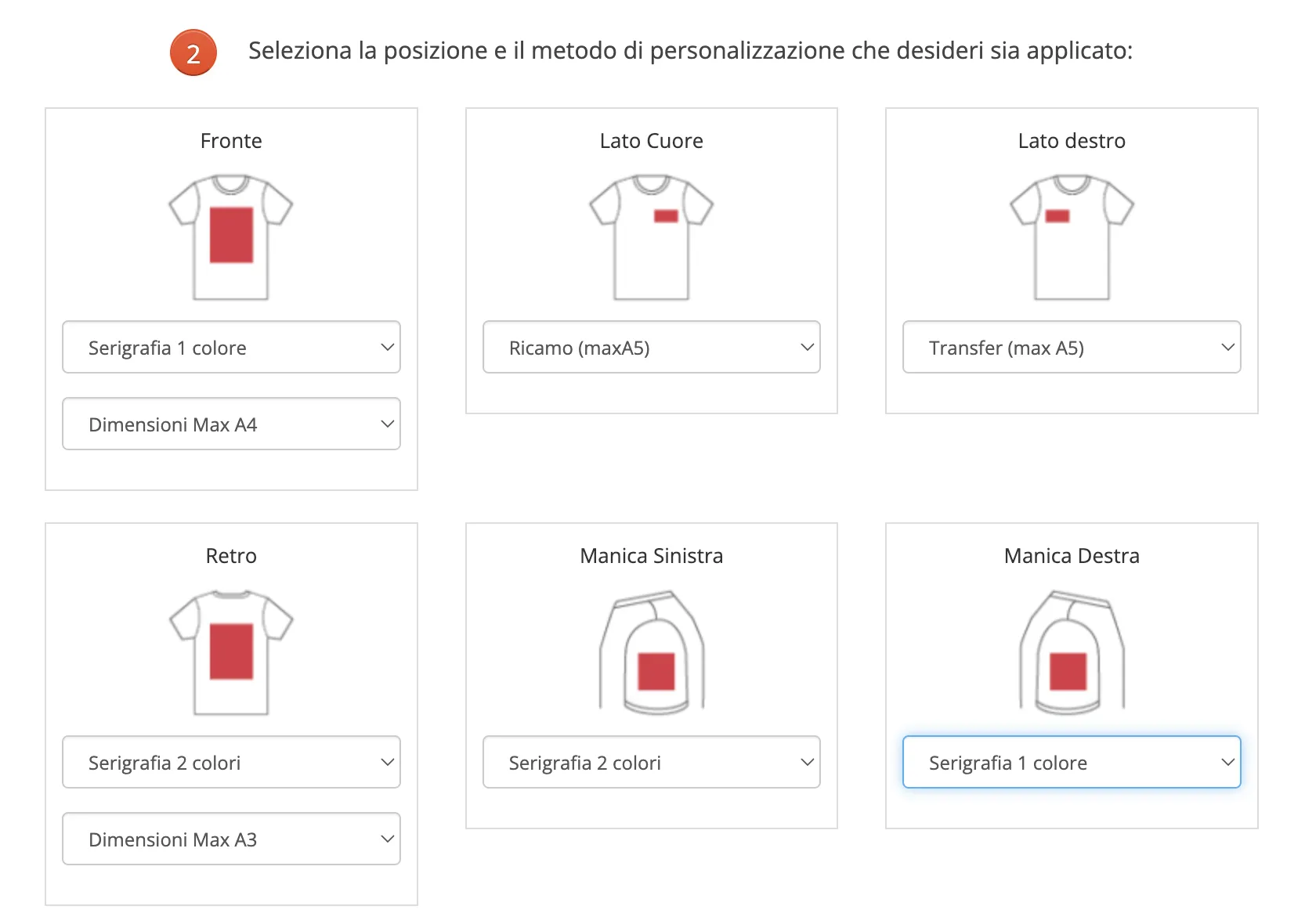Open the Serigrafia 1 colore dropdown under Fronte
The image size is (1305, 924).
coord(231,347)
